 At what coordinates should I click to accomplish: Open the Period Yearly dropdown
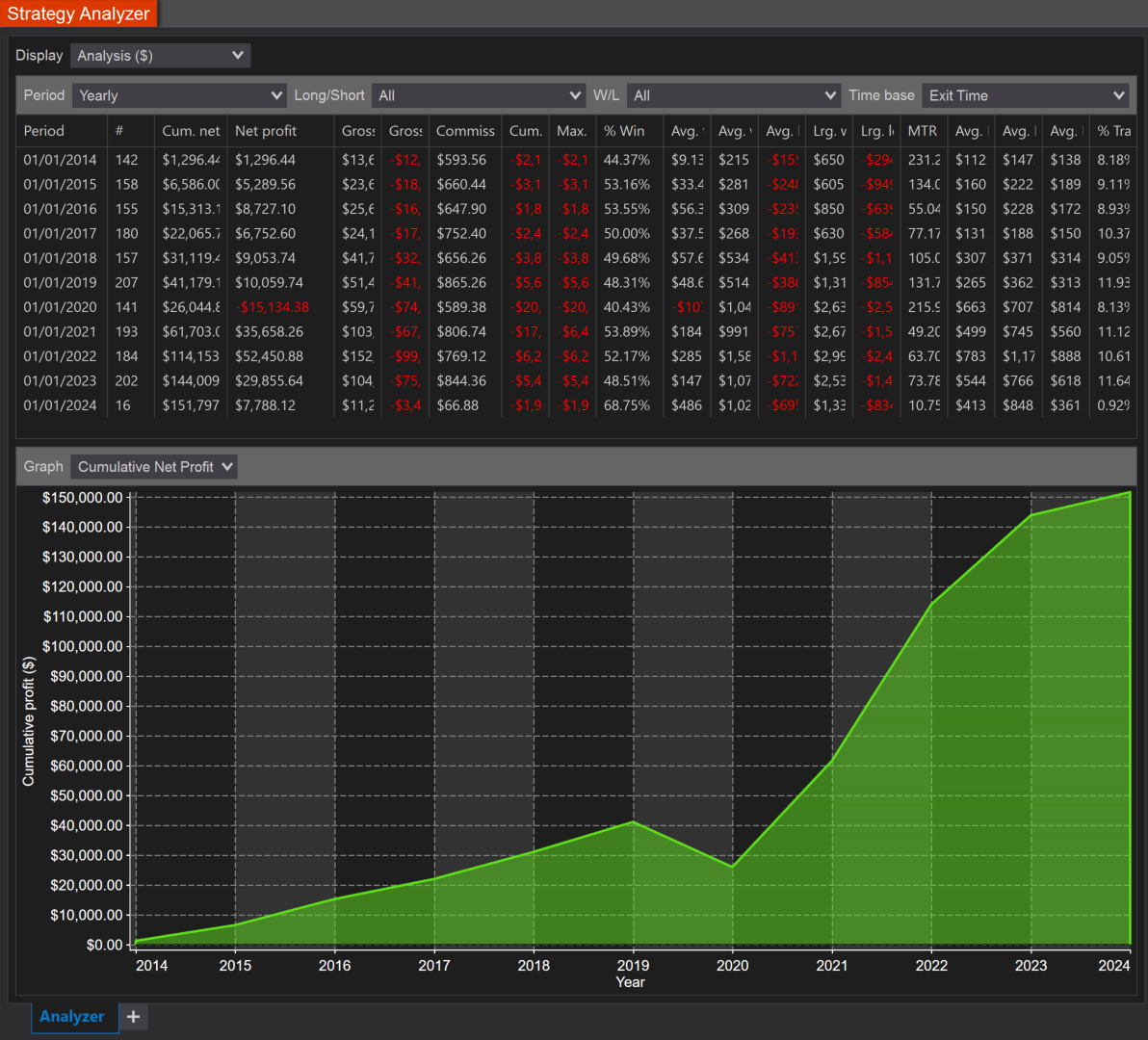[179, 95]
